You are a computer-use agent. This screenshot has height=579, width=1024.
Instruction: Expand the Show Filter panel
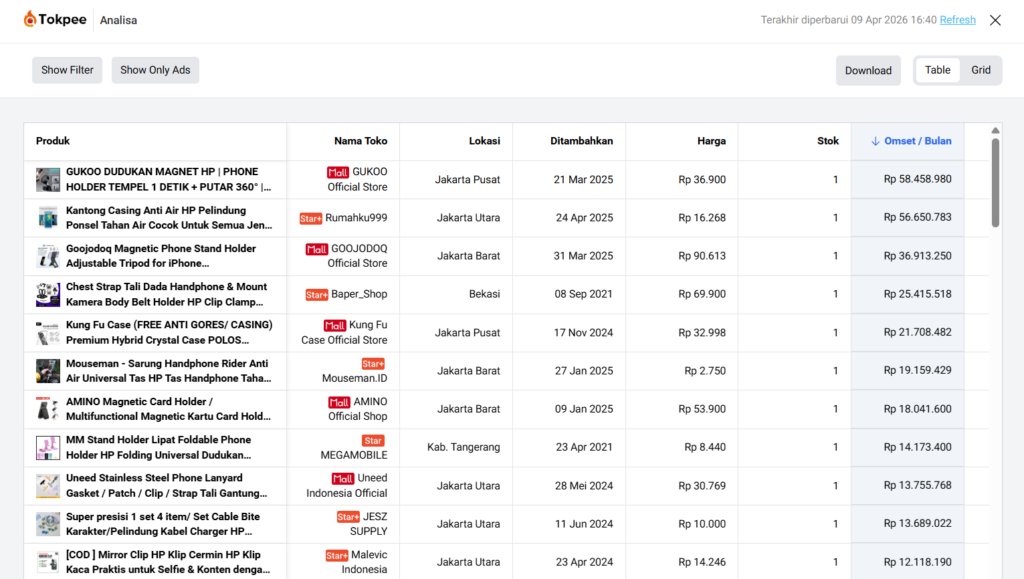67,70
